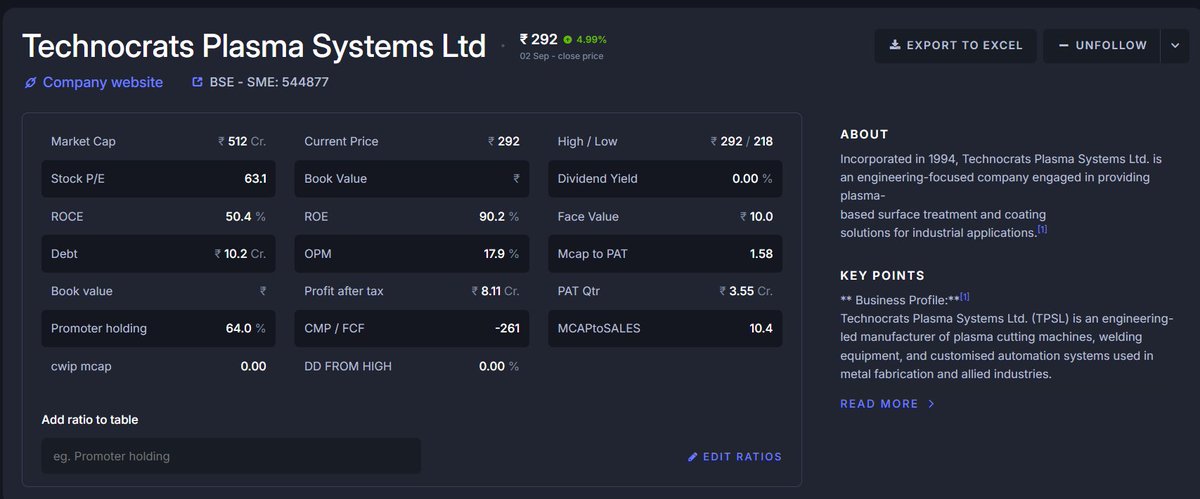Open BSE - SME: 544877 link
The height and width of the screenshot is (499, 1200).
259,82
